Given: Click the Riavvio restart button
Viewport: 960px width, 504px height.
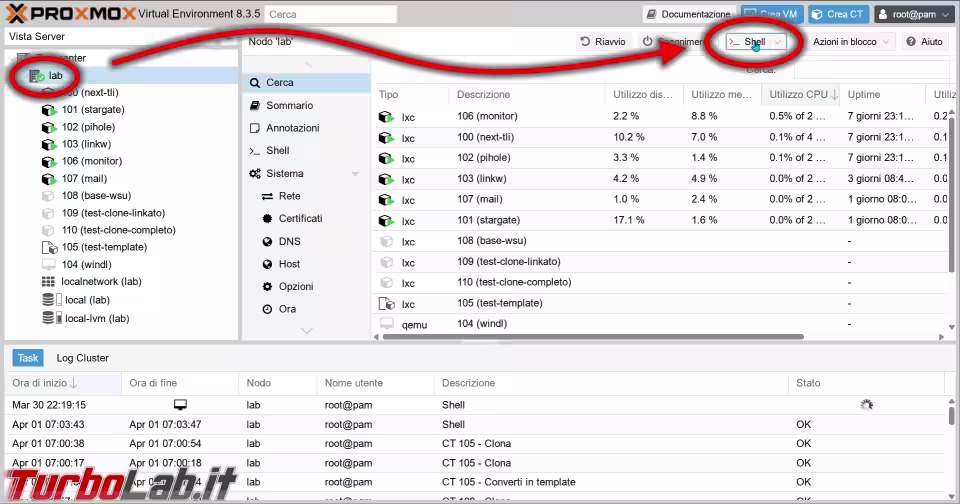Looking at the screenshot, I should click(603, 42).
